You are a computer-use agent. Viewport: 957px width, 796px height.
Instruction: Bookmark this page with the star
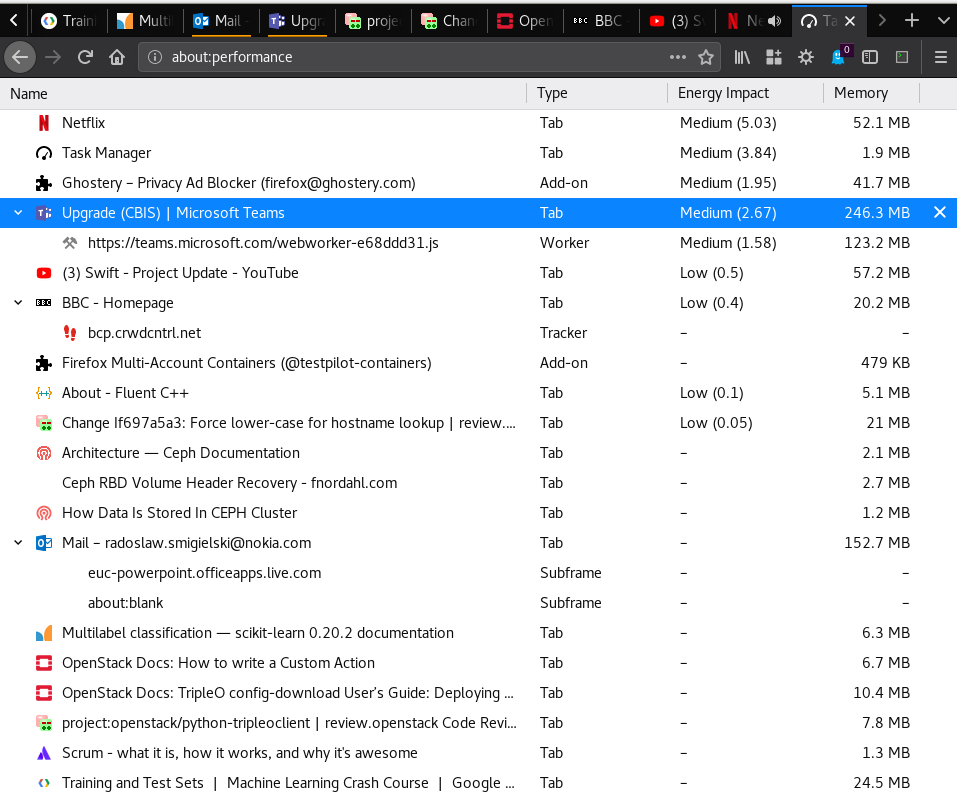click(x=706, y=57)
